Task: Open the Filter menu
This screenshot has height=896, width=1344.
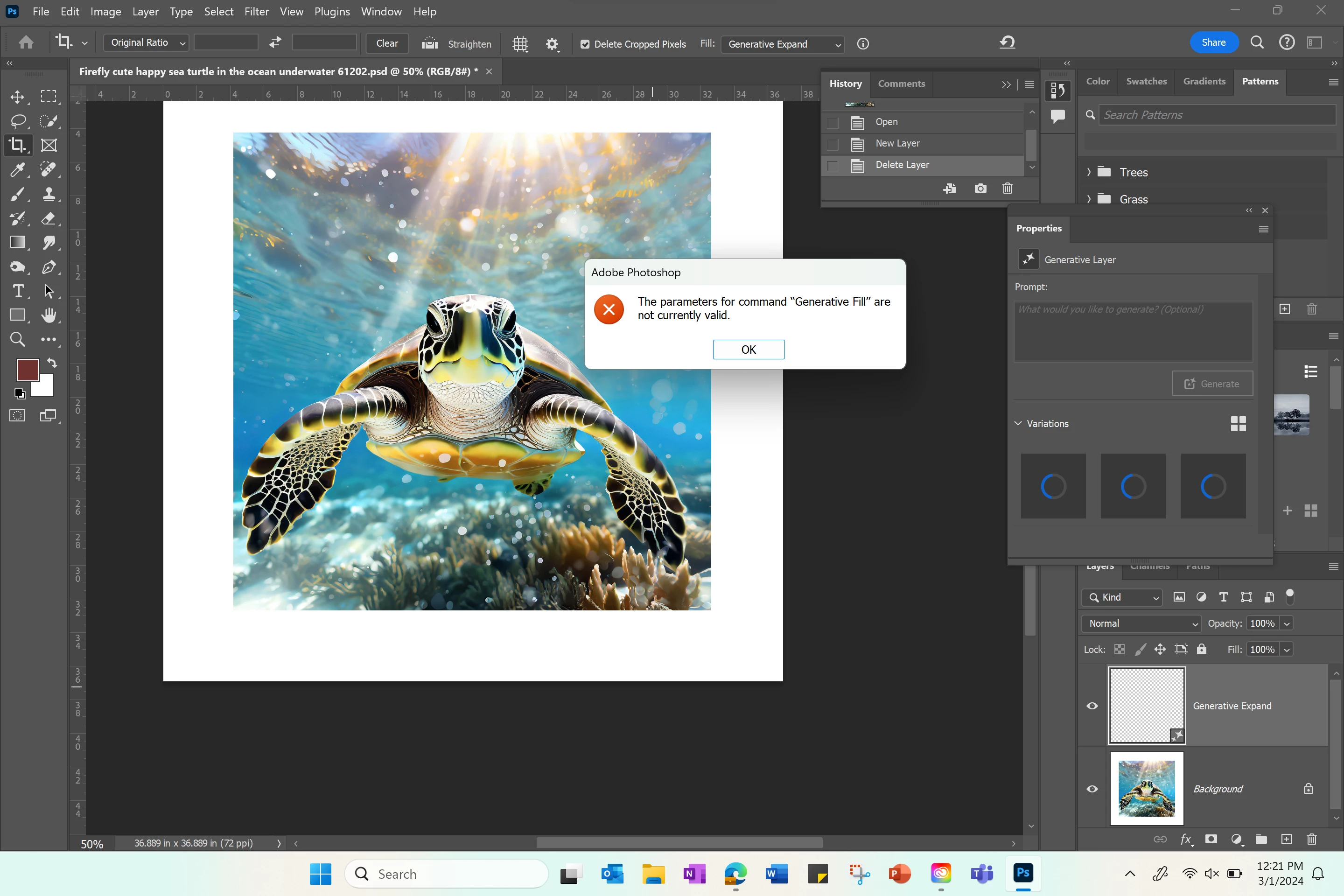Action: pos(256,11)
